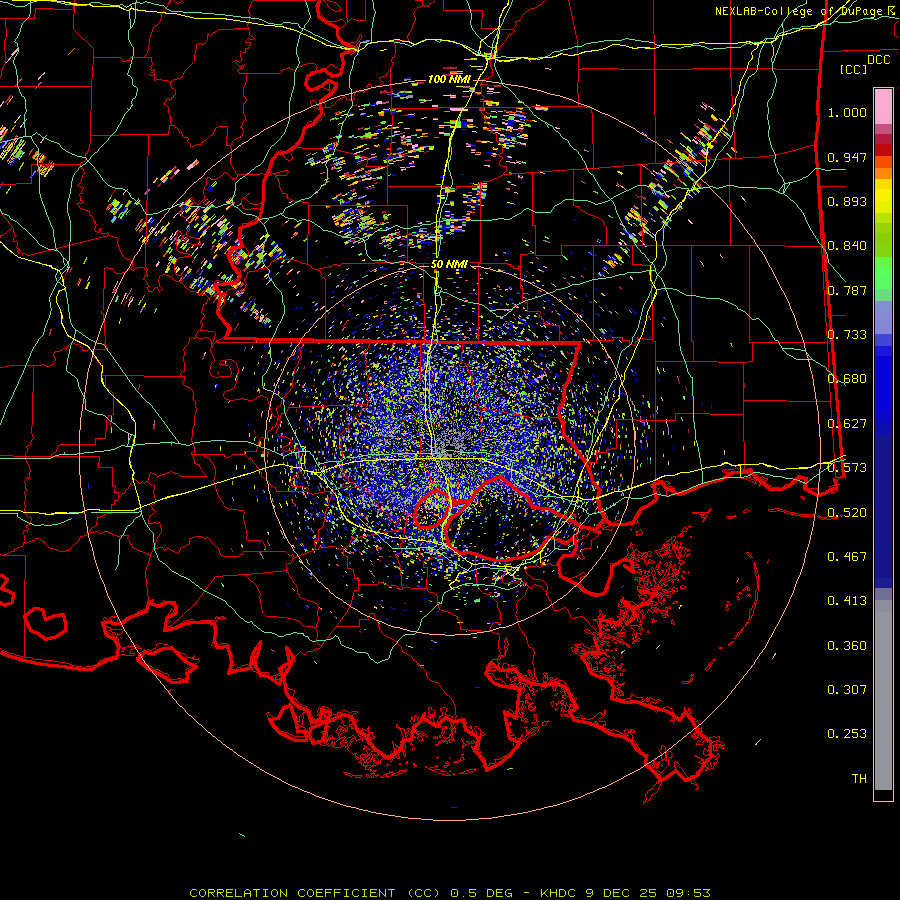Select the 0.307 legend value
Image resolution: width=900 pixels, height=900 pixels.
click(847, 690)
